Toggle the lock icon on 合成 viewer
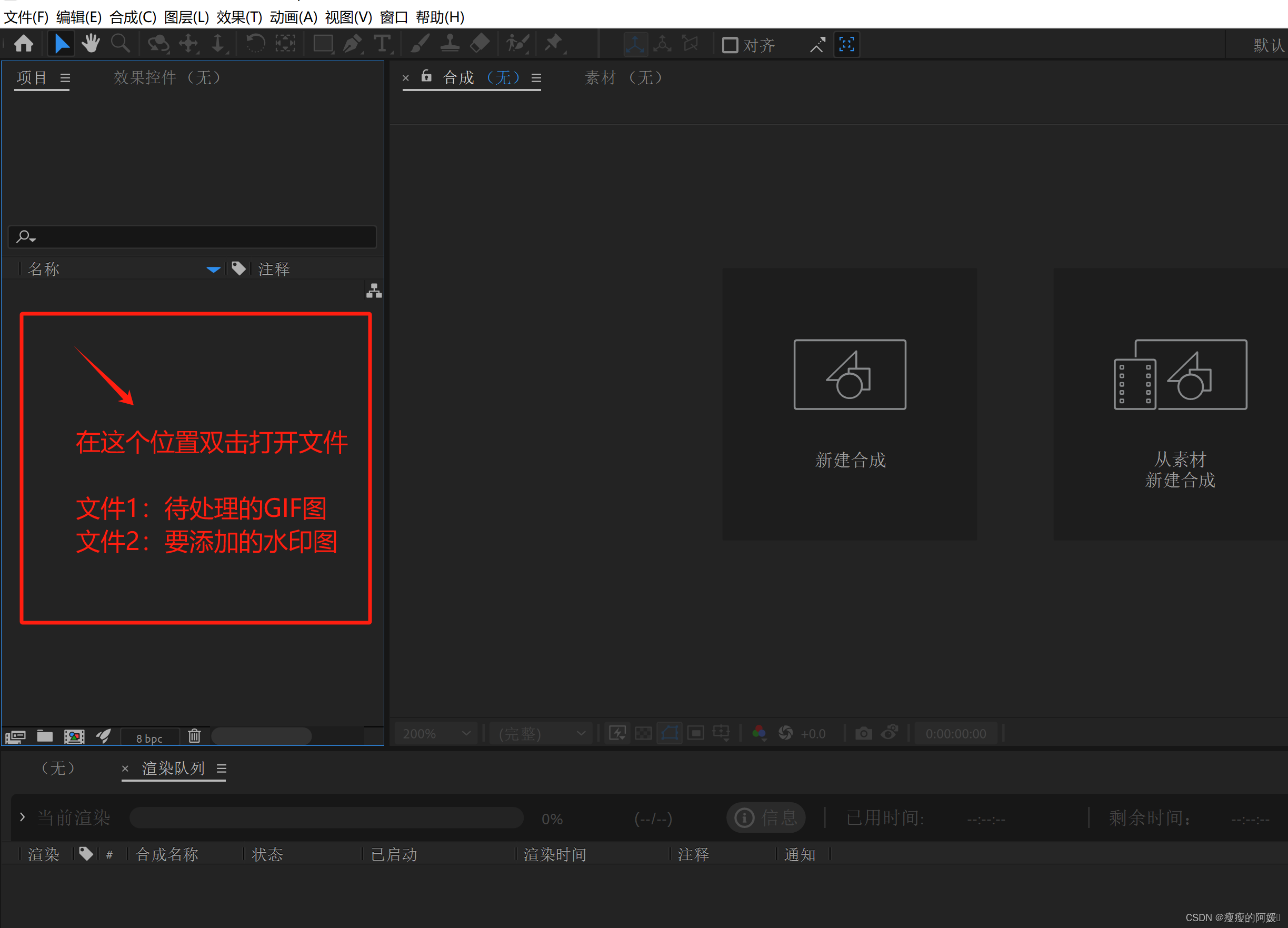1288x928 pixels. coord(426,76)
